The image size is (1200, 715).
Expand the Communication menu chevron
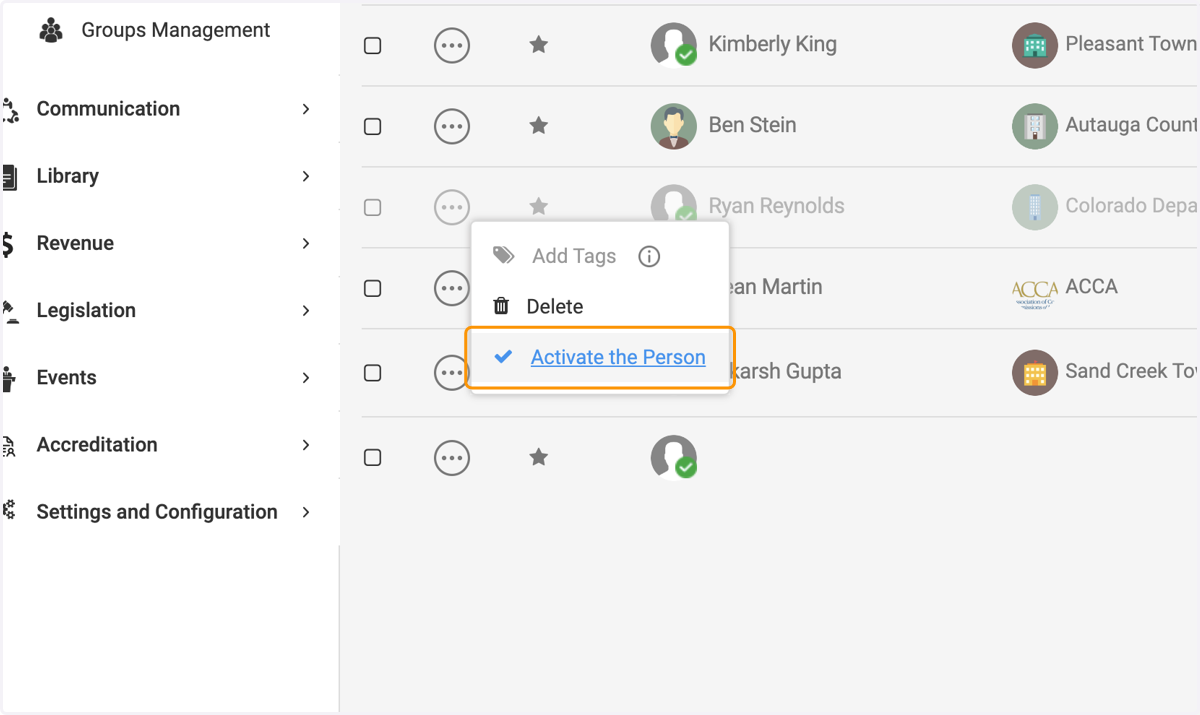click(x=306, y=109)
